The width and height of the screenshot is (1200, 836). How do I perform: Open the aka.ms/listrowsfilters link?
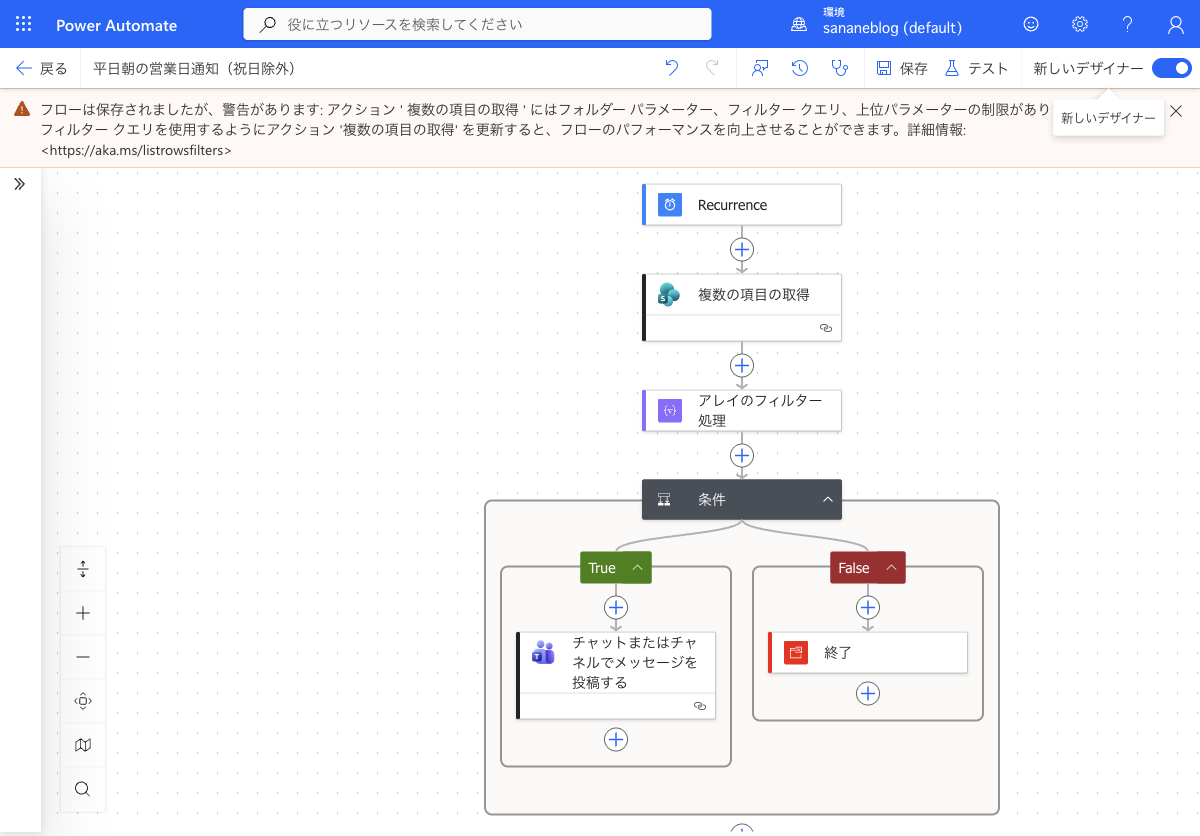pyautogui.click(x=136, y=150)
